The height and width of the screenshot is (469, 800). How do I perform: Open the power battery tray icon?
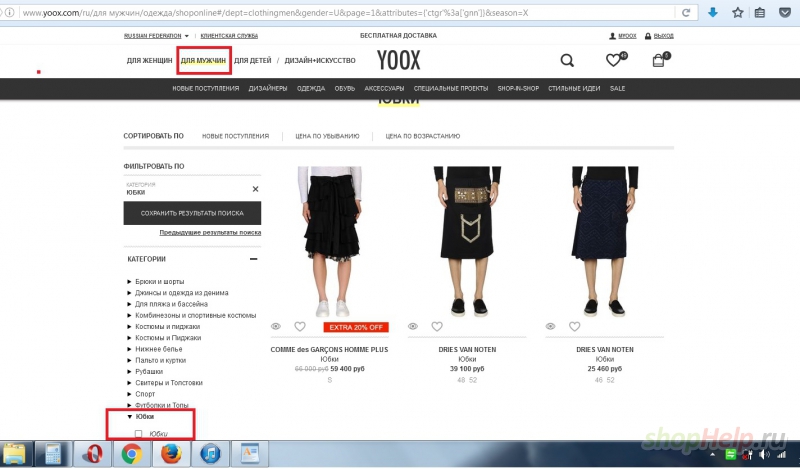[747, 454]
